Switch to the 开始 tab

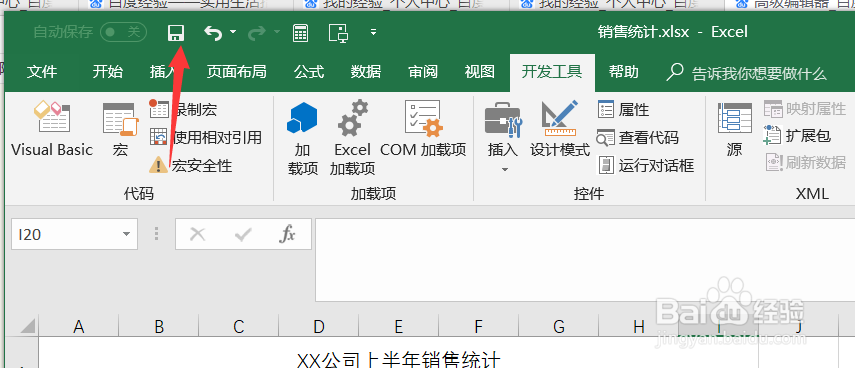pos(107,72)
